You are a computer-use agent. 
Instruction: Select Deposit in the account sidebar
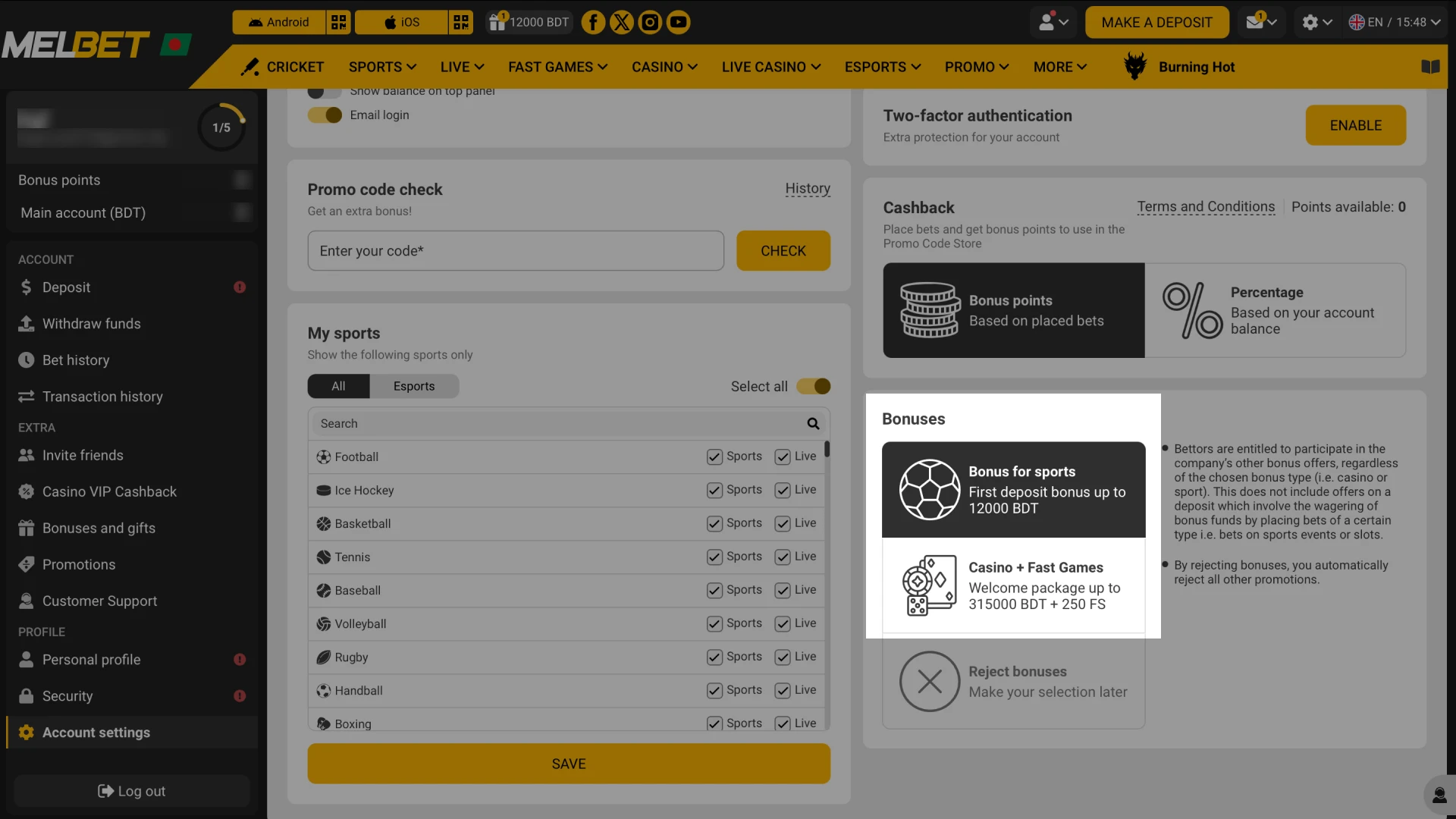pyautogui.click(x=67, y=287)
